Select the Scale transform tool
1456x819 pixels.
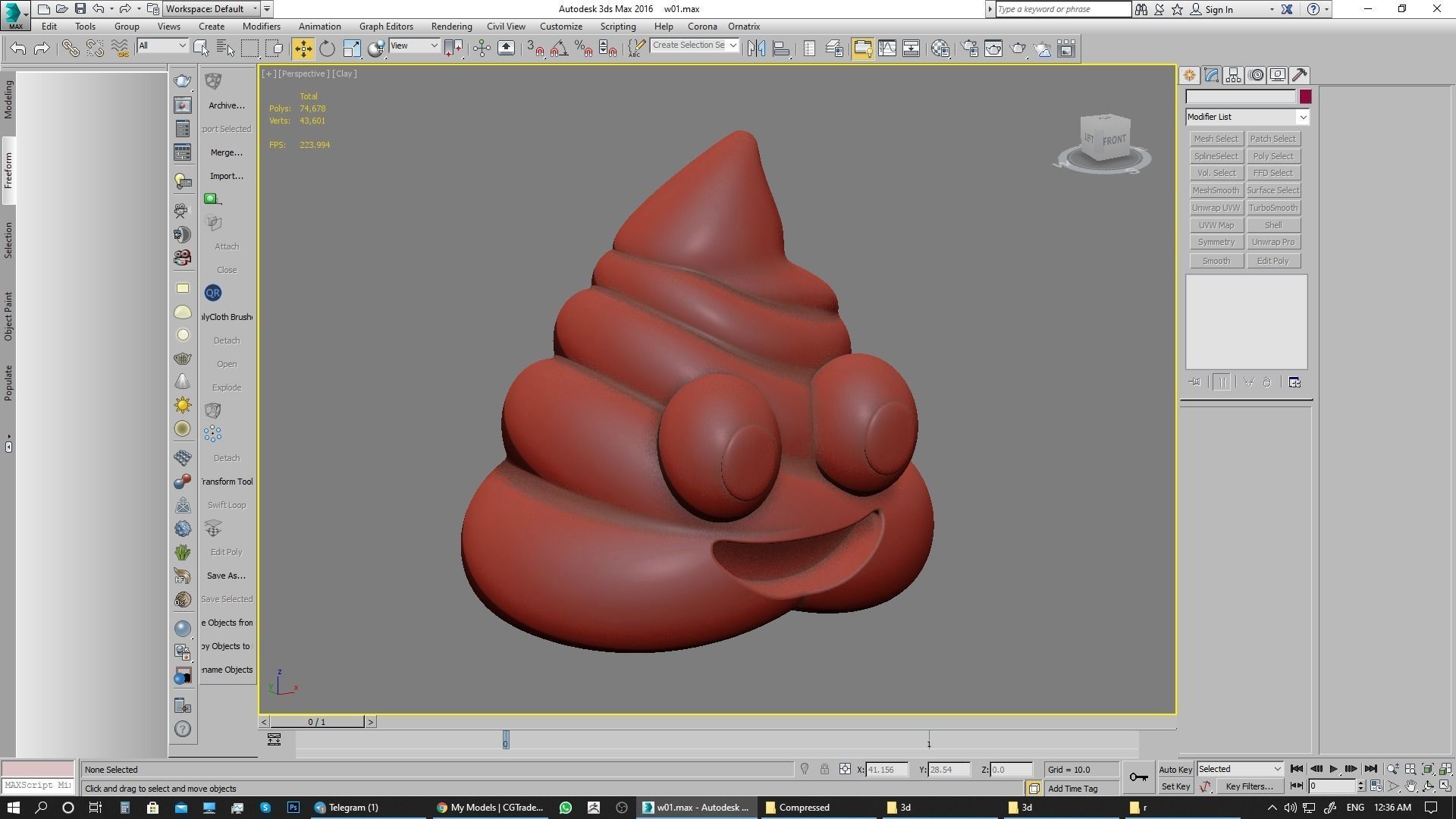(352, 49)
